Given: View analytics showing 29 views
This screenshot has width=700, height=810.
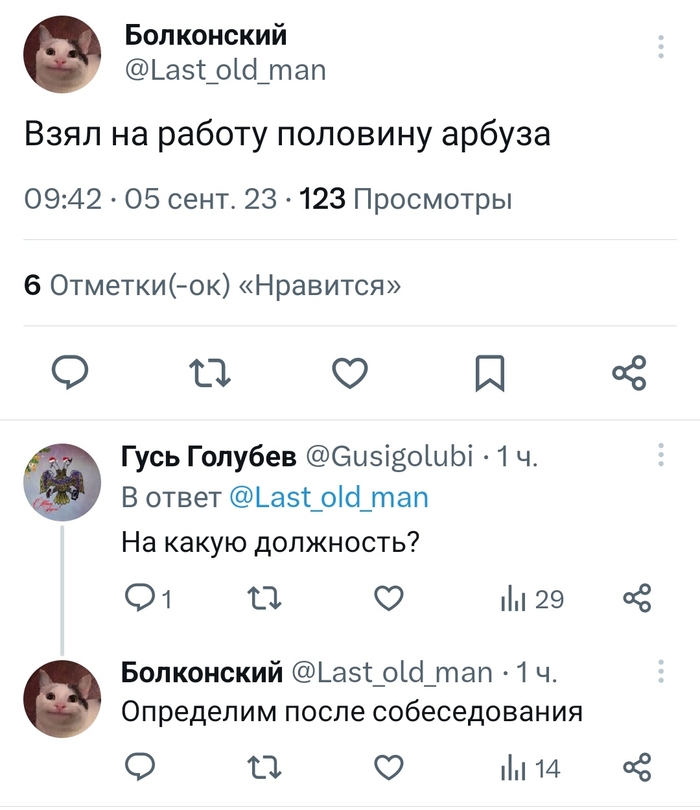Looking at the screenshot, I should click(x=531, y=599).
